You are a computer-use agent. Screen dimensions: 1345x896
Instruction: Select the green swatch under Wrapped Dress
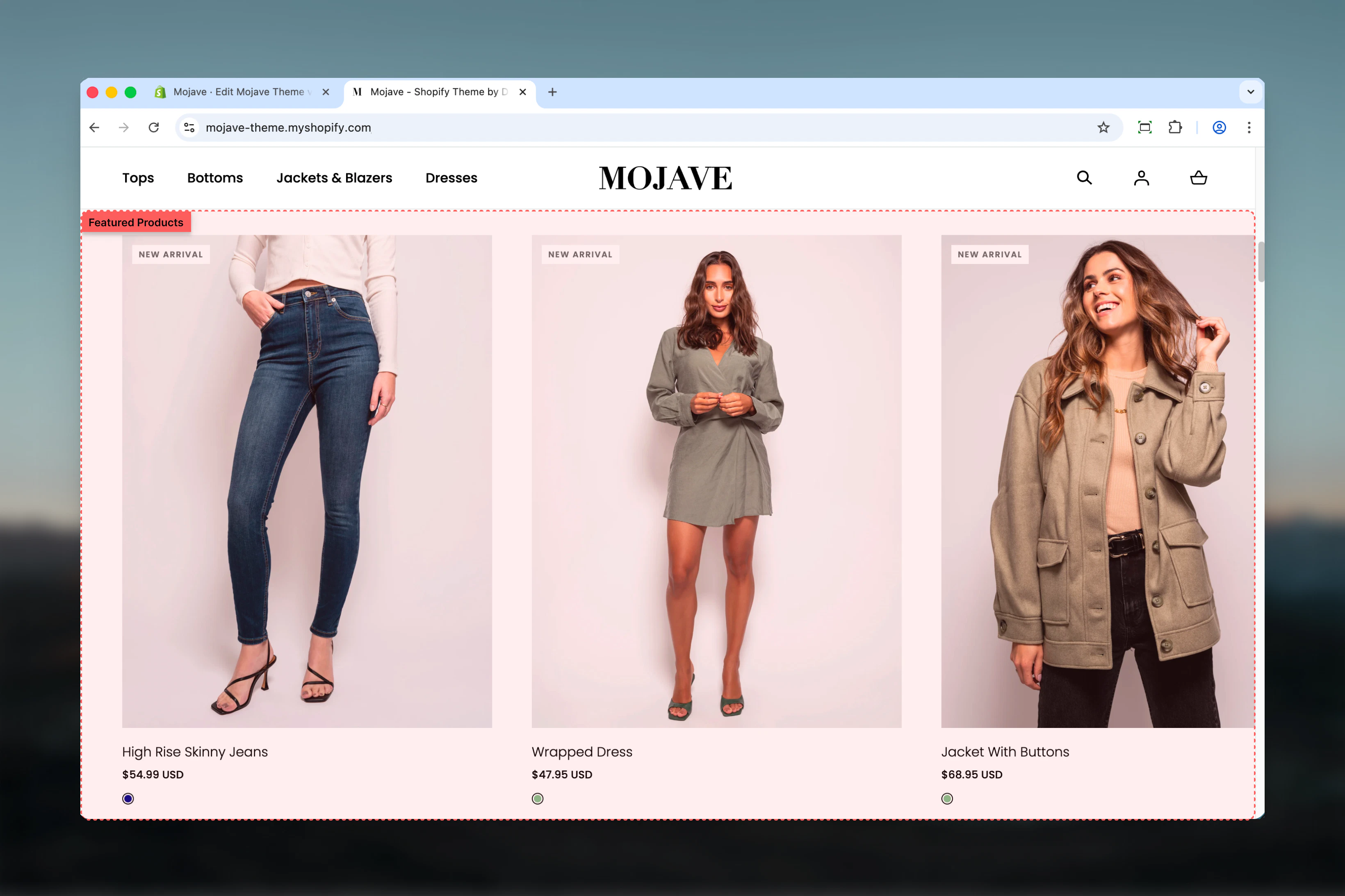pyautogui.click(x=537, y=799)
